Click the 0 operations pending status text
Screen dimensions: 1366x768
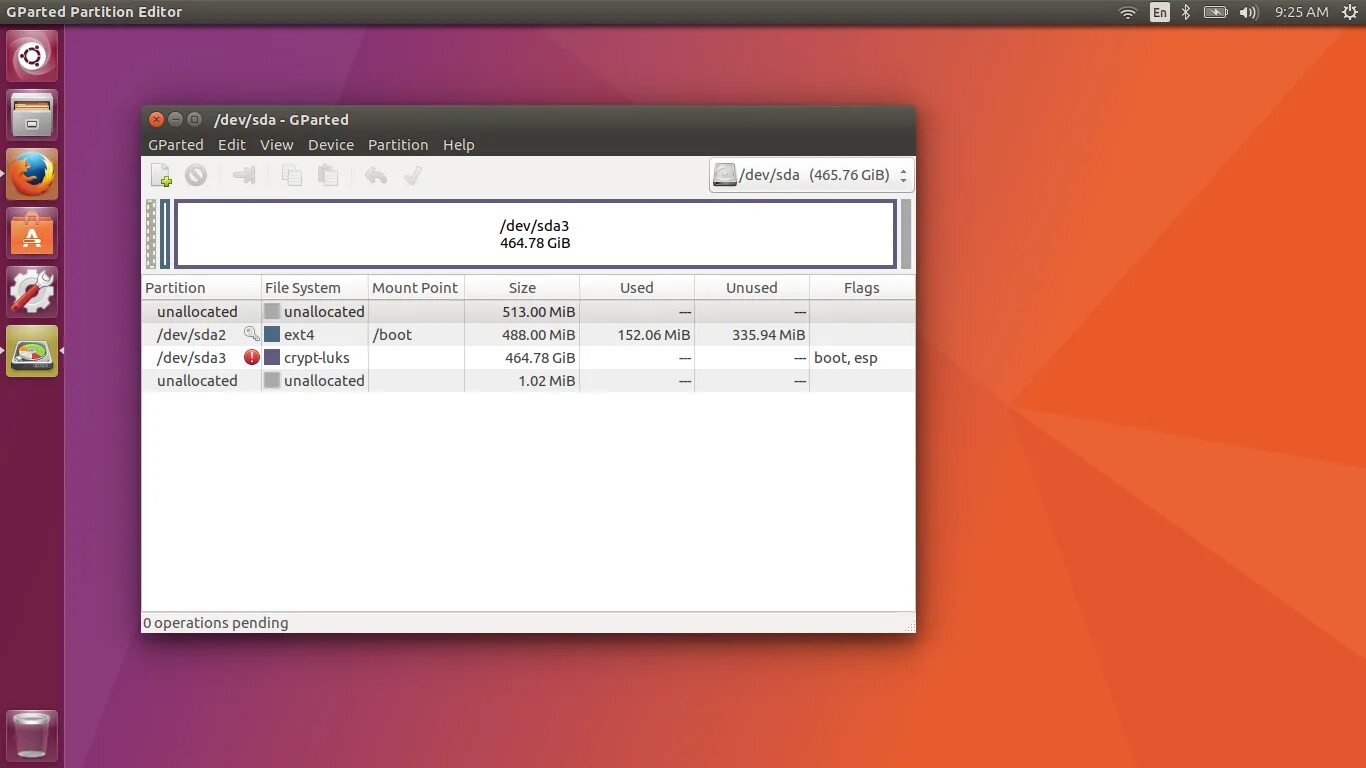click(x=216, y=622)
